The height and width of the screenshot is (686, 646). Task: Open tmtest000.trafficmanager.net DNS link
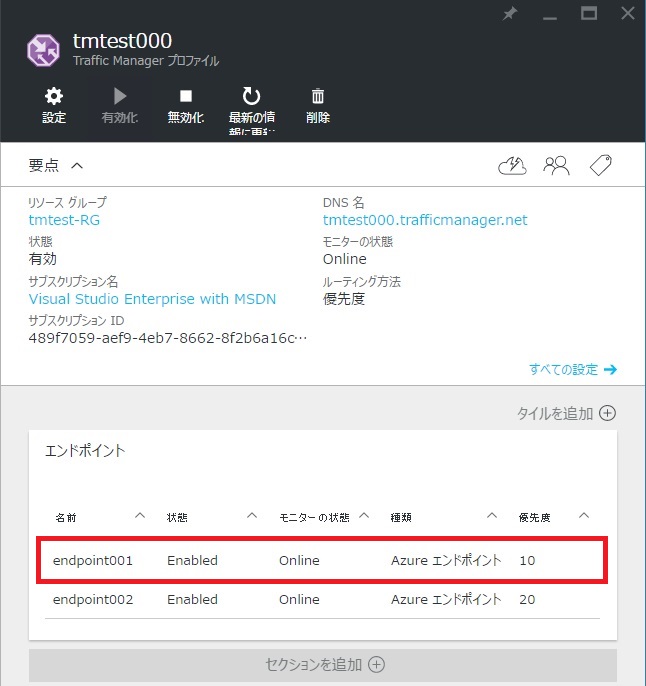[425, 220]
